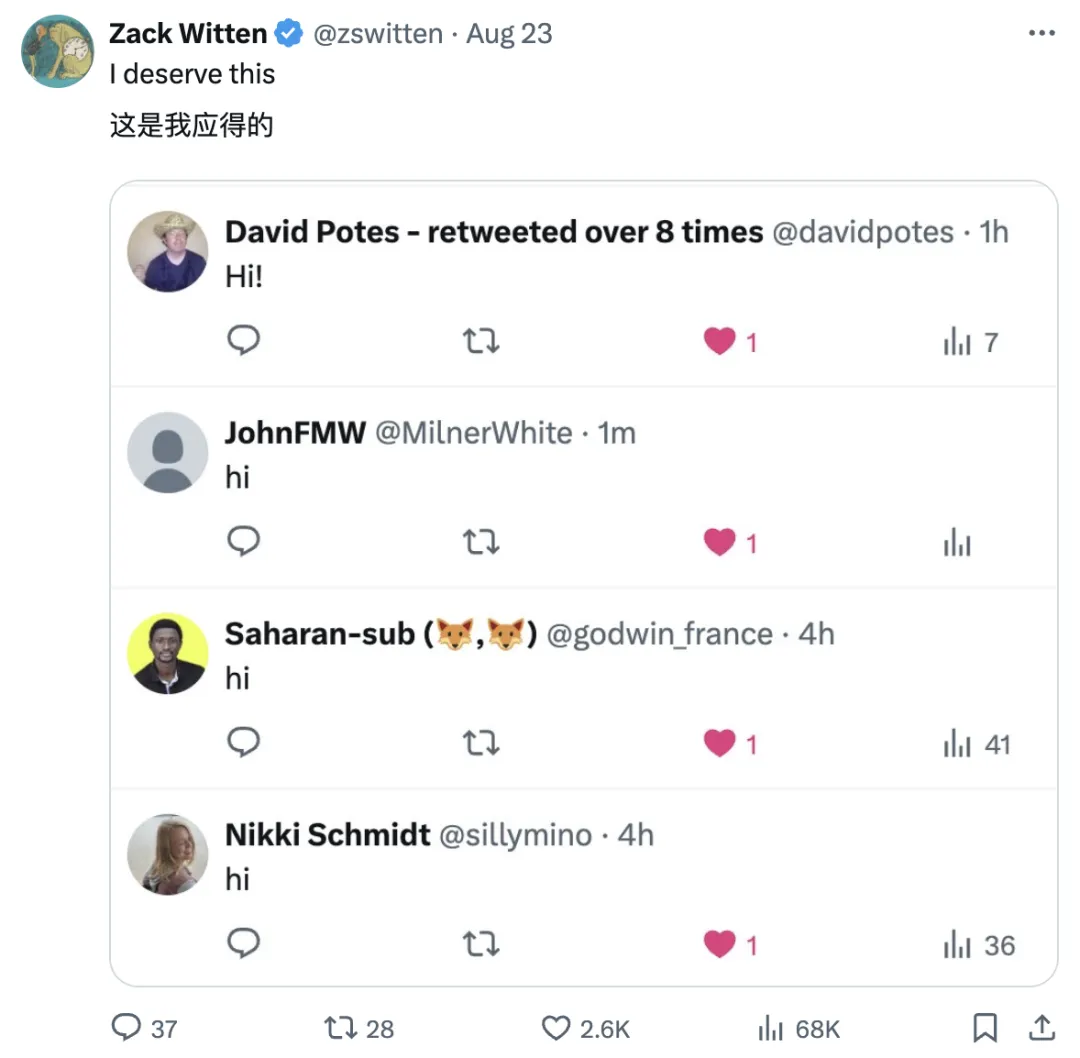1080x1058 pixels.
Task: Unlike JohnFMW's hi tweet via heart
Action: point(720,542)
